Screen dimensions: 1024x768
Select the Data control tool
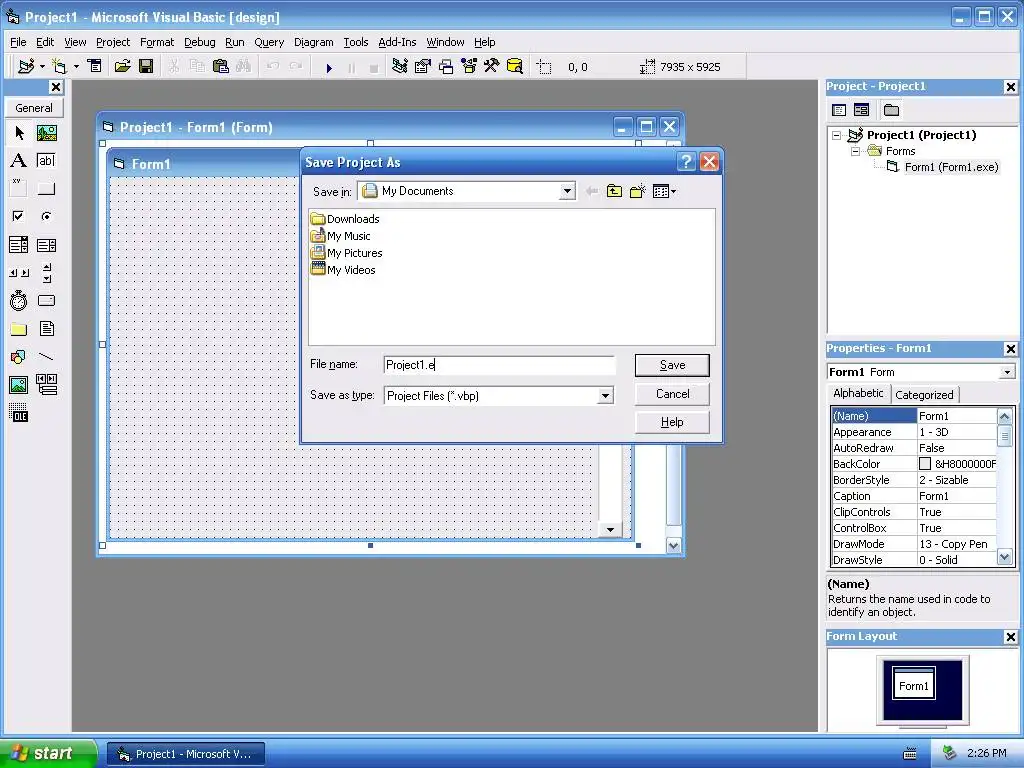point(46,385)
